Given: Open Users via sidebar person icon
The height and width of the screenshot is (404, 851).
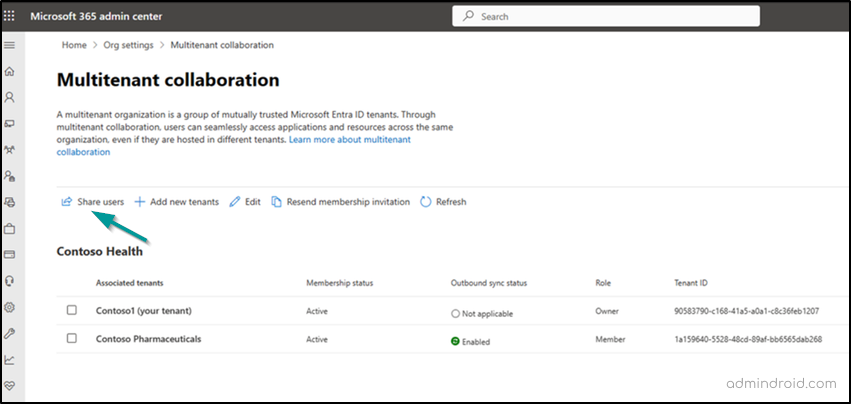Looking at the screenshot, I should pos(9,98).
